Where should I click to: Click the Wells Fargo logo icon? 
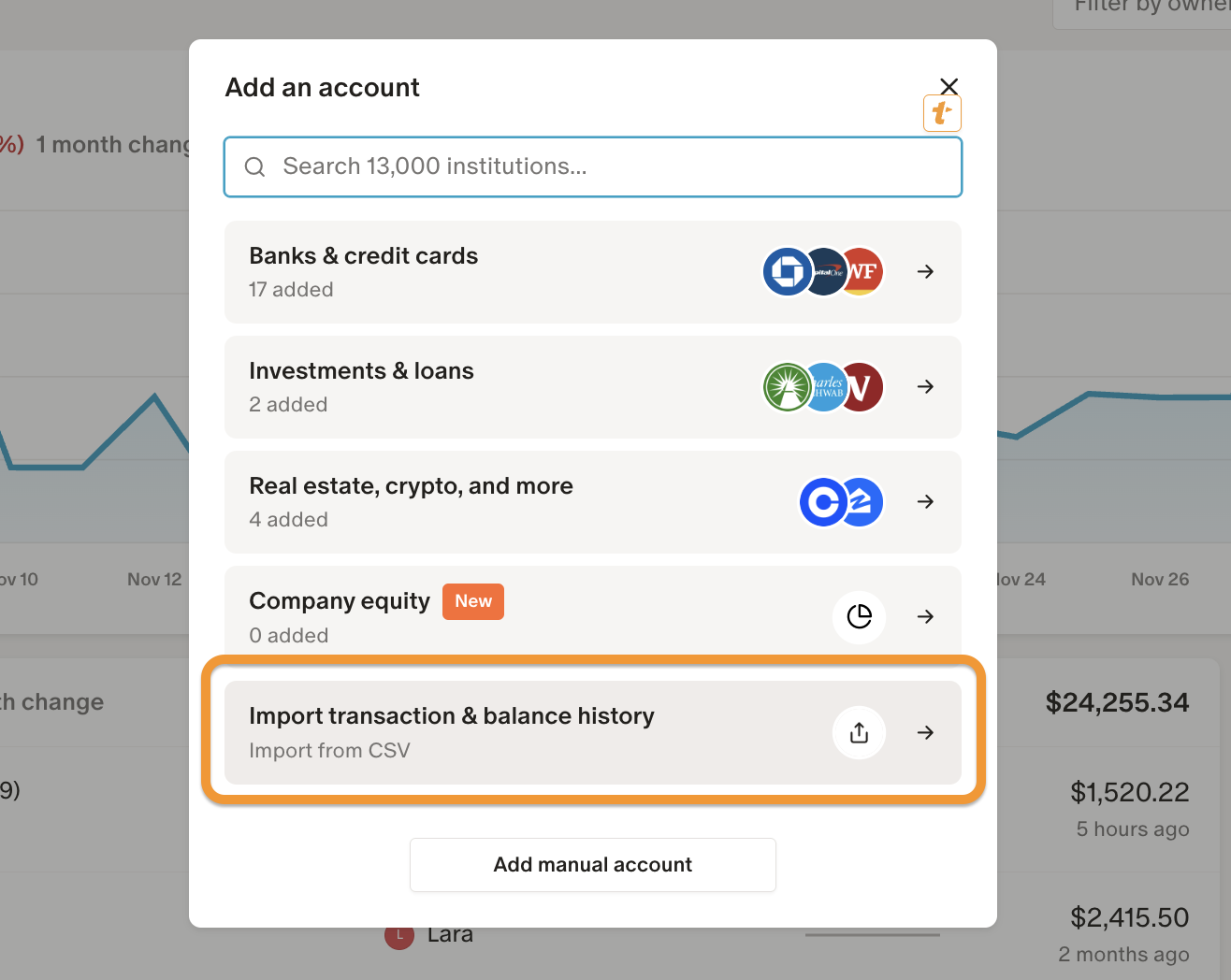click(x=863, y=272)
